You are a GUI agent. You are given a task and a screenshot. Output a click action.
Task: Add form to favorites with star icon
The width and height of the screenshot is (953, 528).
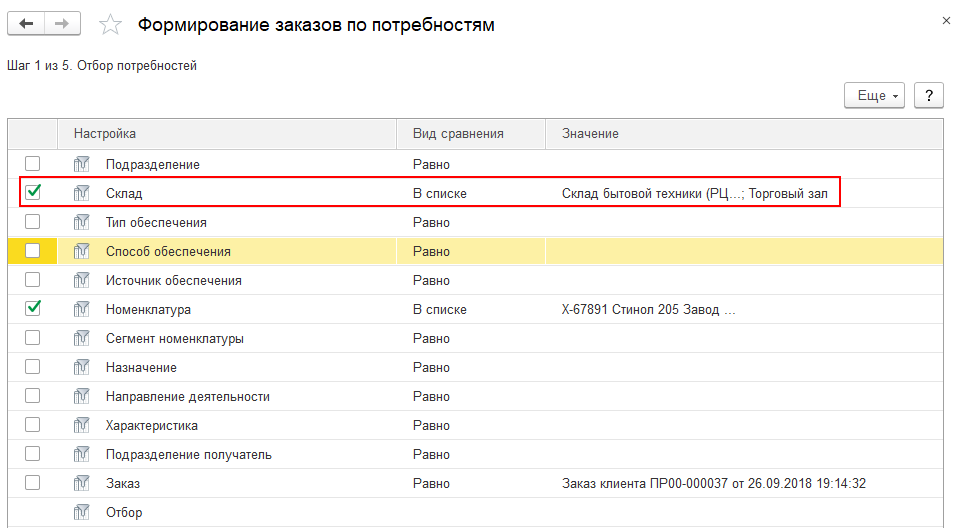pos(112,25)
